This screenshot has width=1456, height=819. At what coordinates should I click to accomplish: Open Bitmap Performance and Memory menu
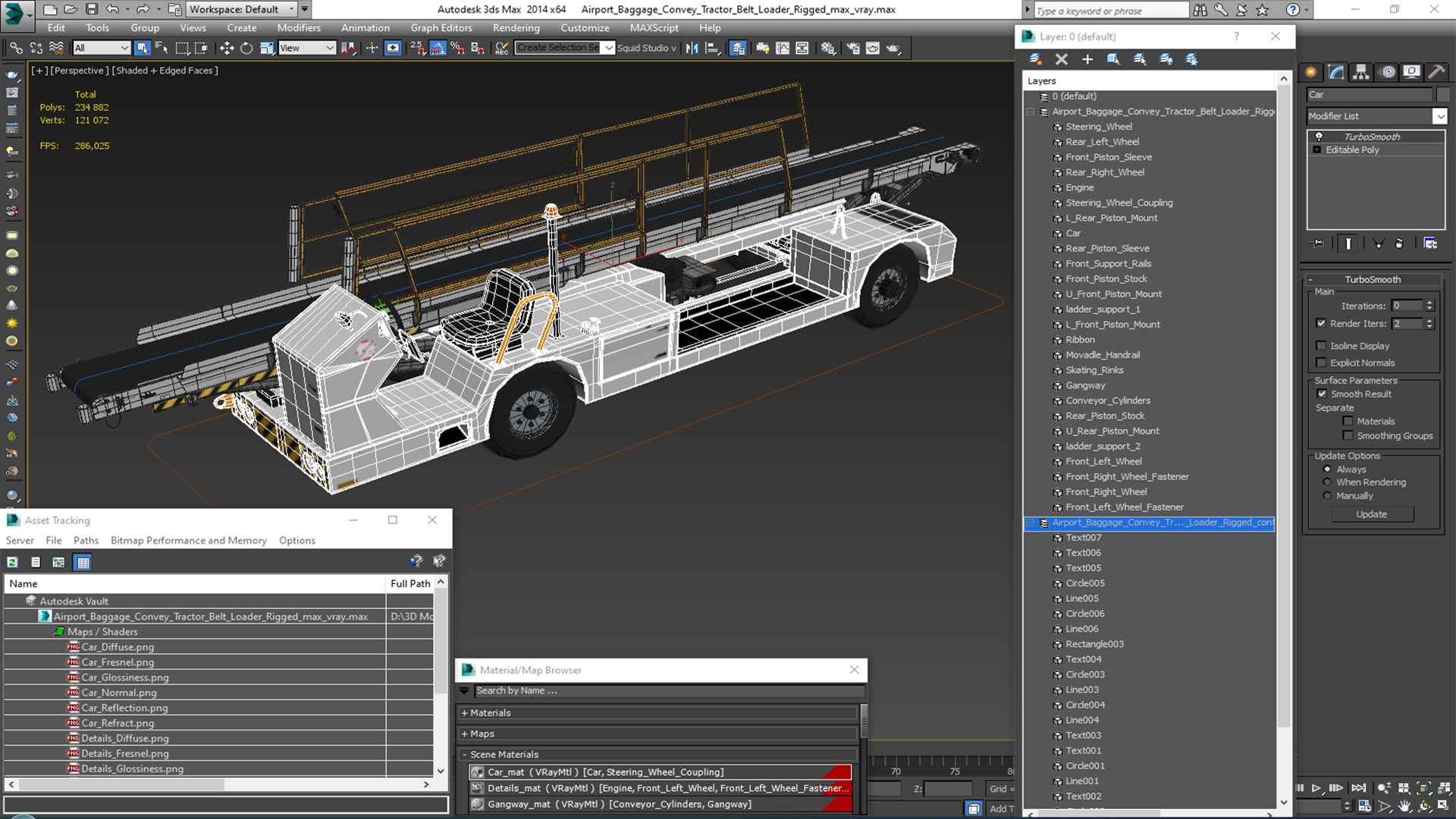[x=188, y=541]
